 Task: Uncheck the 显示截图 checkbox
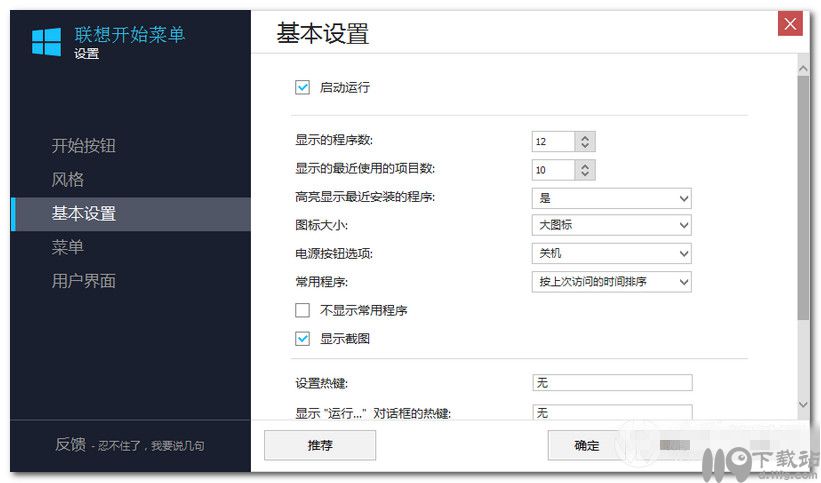click(303, 338)
